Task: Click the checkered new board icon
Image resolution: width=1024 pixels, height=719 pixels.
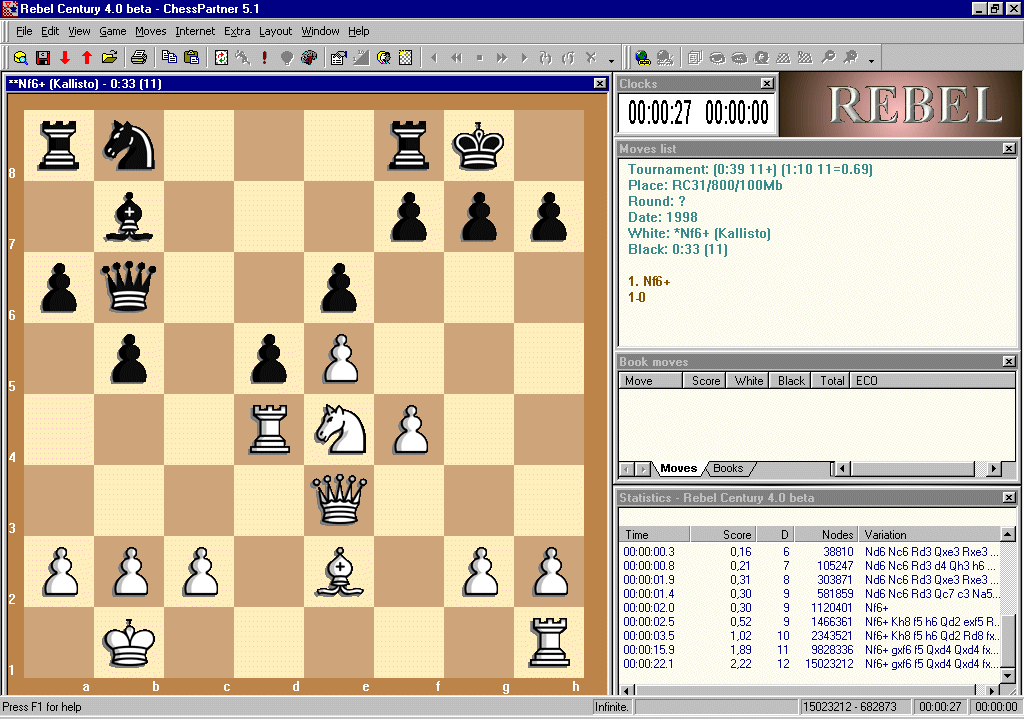Action: point(406,58)
